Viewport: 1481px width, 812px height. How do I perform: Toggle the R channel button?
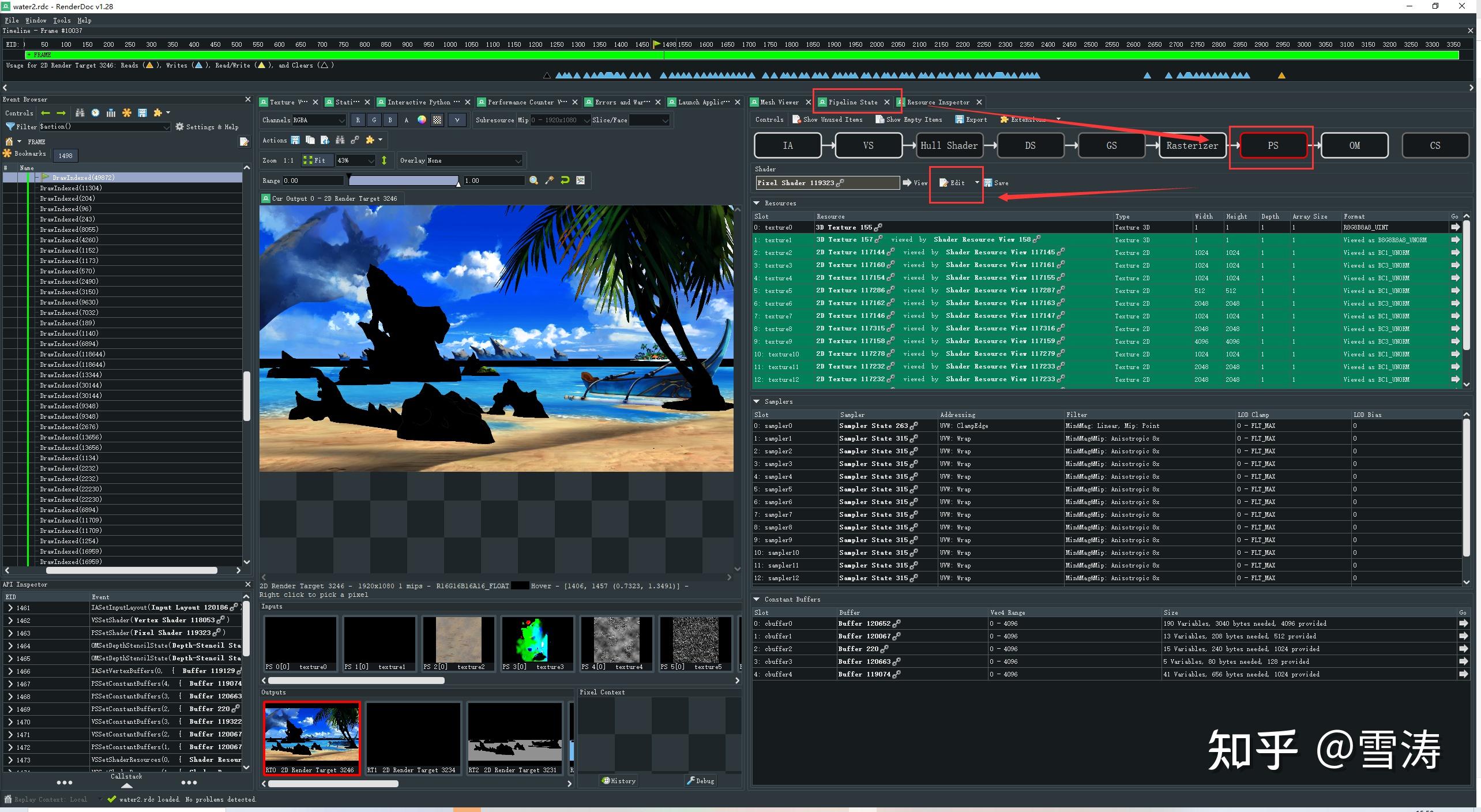[x=358, y=120]
